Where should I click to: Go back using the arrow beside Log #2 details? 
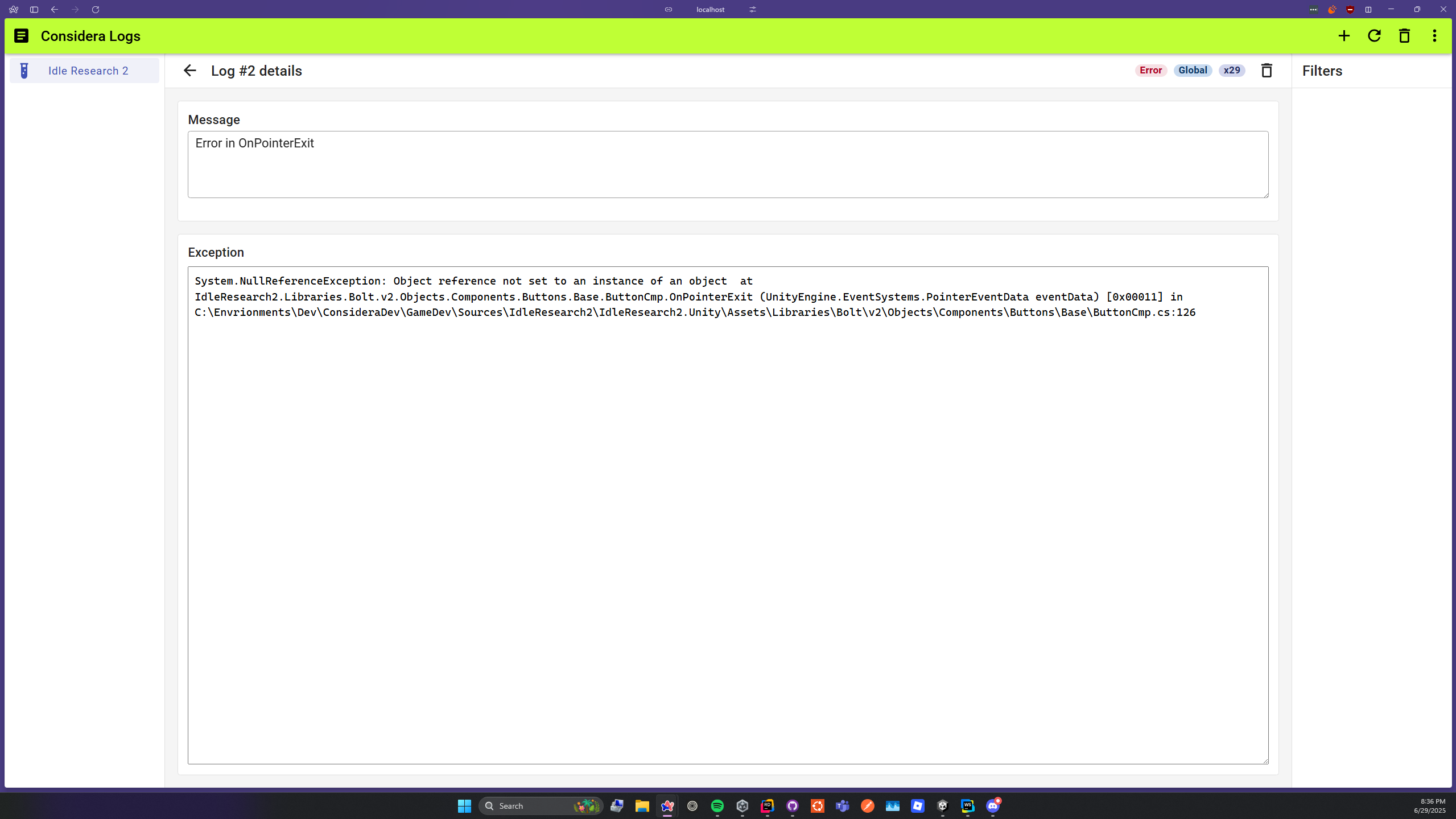pos(189,71)
